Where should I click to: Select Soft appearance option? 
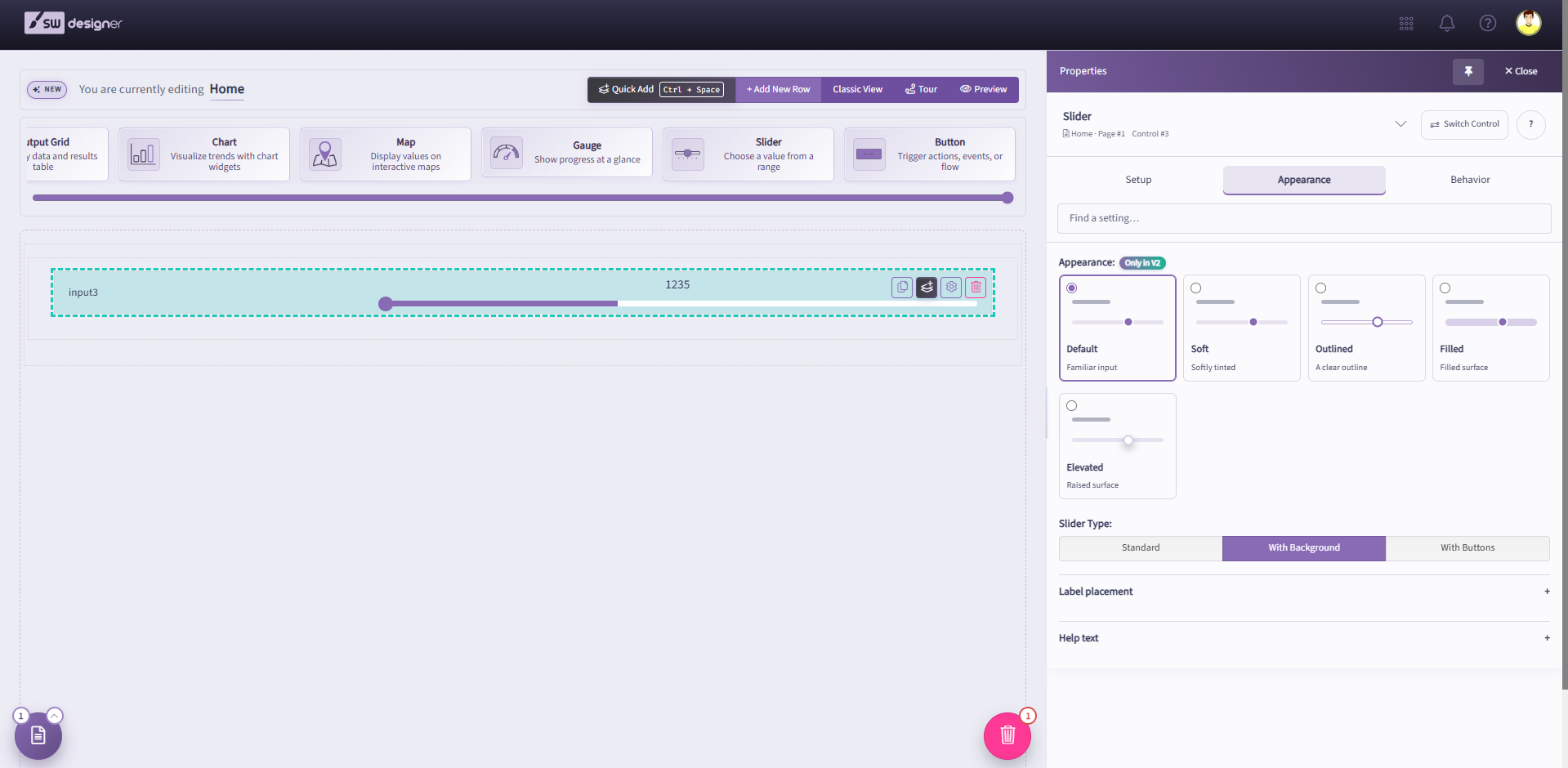pos(1242,328)
